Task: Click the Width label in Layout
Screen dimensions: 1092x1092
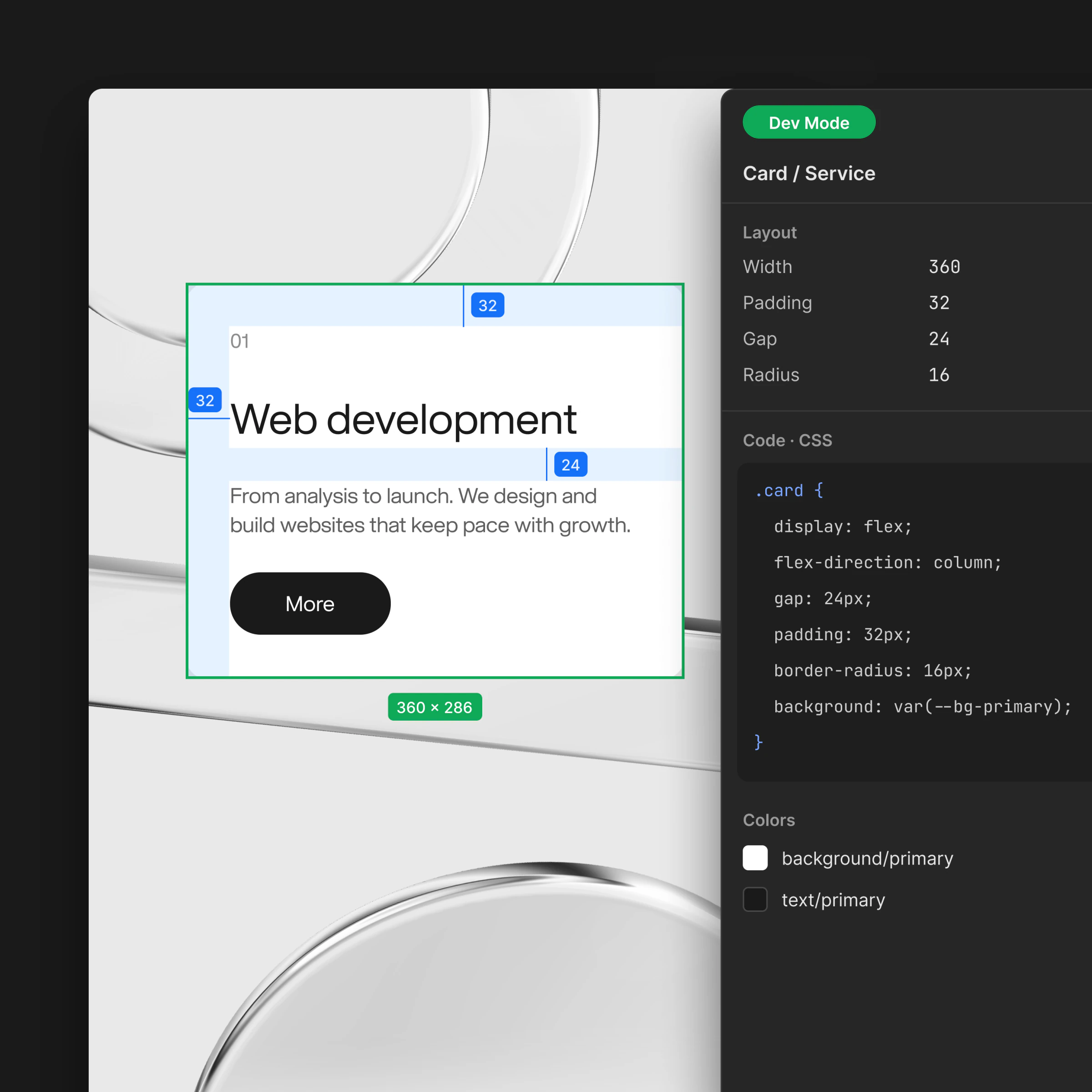Action: coord(768,267)
